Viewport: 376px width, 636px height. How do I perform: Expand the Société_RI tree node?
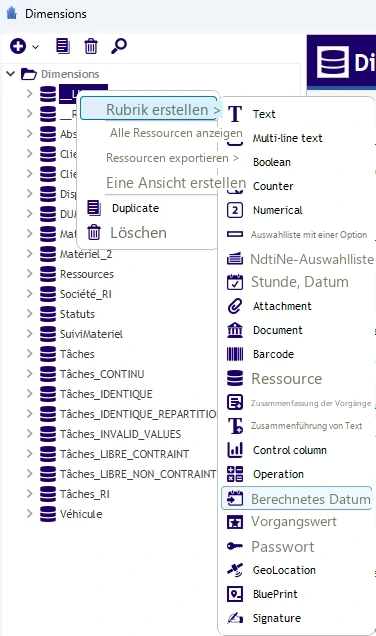pyautogui.click(x=30, y=294)
